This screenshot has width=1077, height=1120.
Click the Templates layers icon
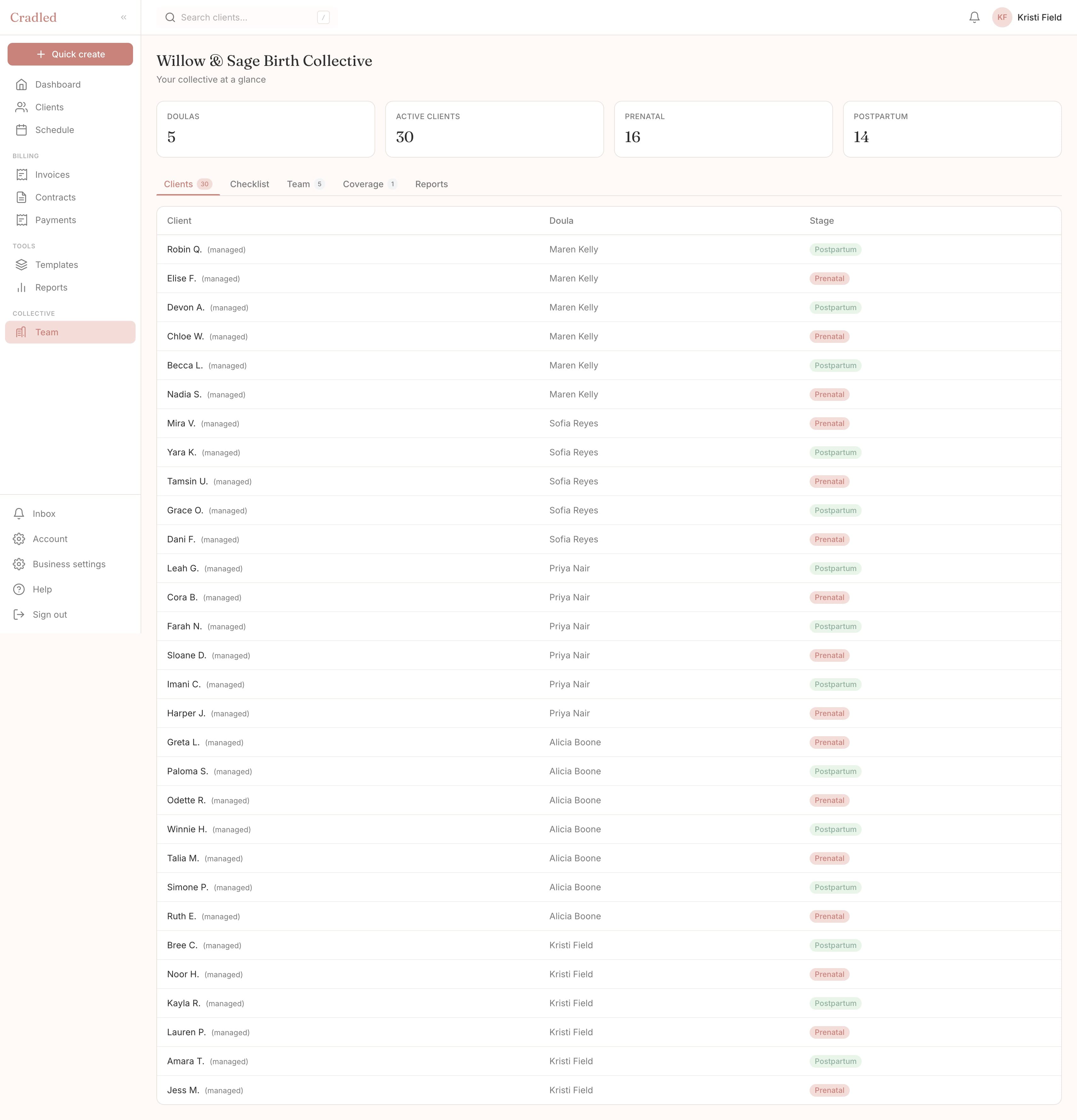tap(22, 265)
